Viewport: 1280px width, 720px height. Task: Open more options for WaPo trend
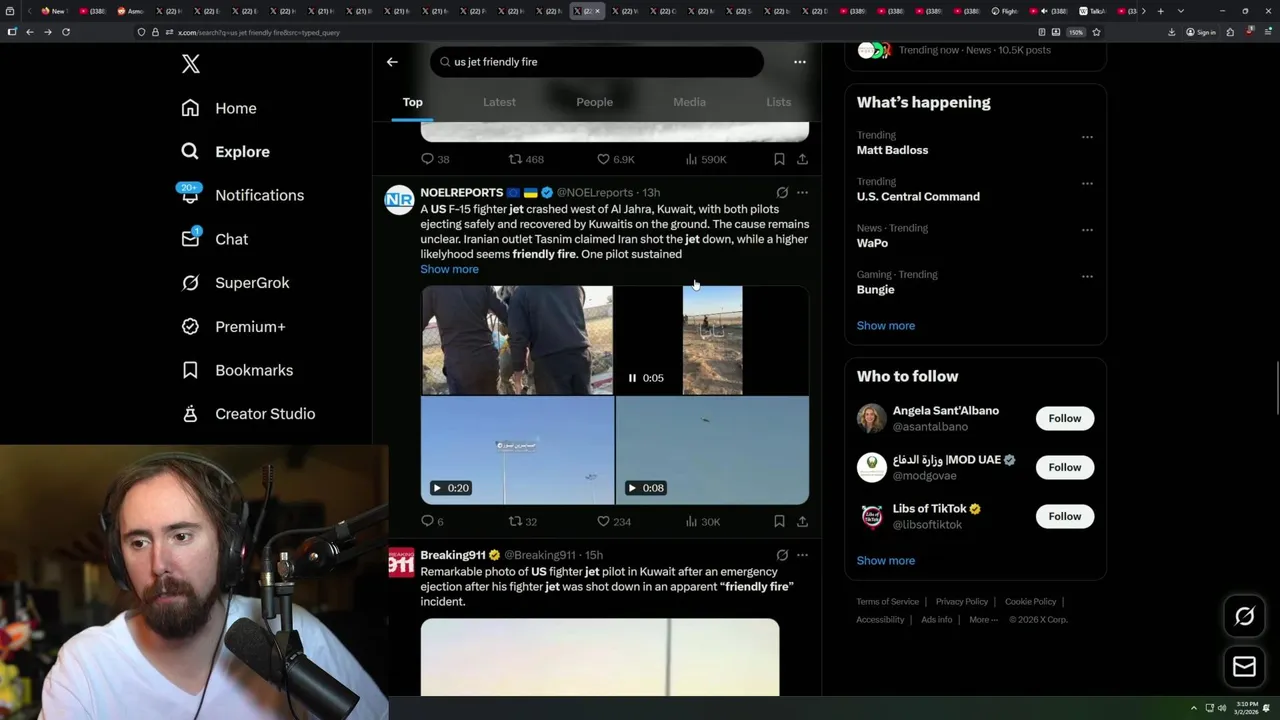pos(1087,230)
